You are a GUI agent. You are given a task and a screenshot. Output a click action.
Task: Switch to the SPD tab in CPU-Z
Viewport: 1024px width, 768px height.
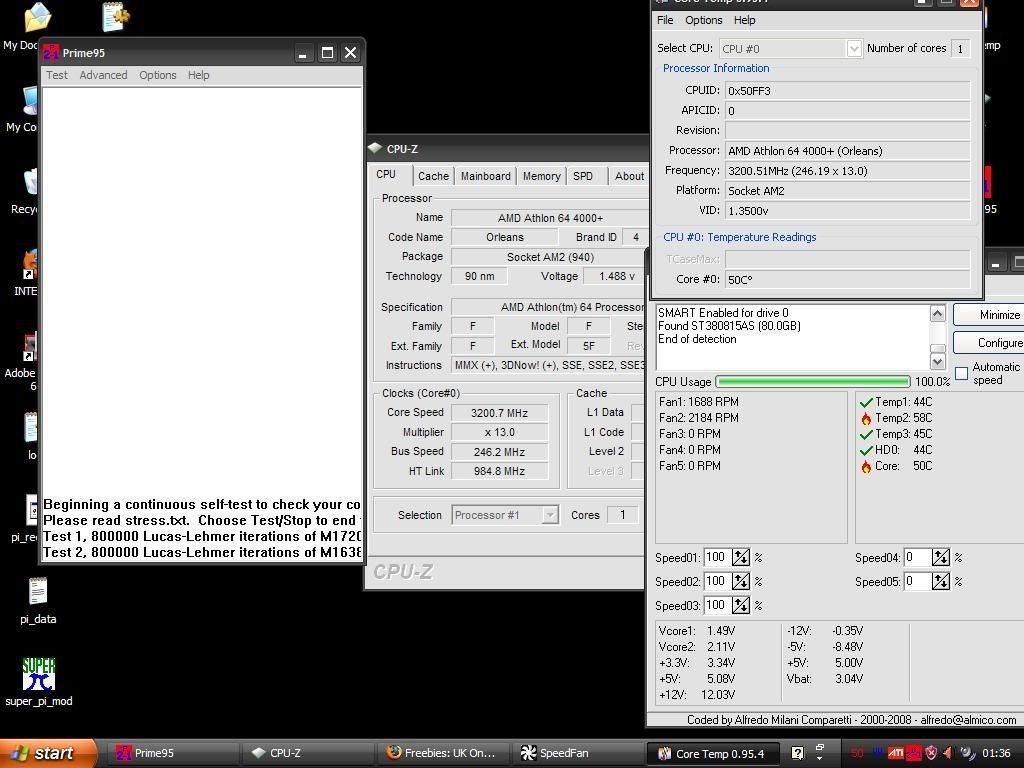pyautogui.click(x=583, y=176)
